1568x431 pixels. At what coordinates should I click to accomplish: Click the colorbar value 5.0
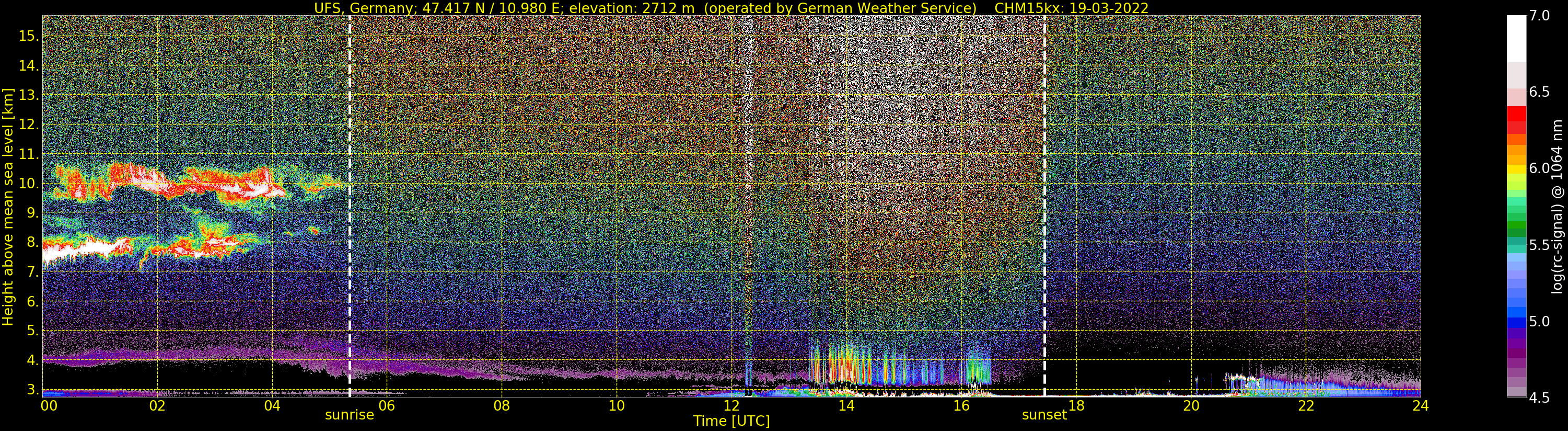click(1539, 321)
